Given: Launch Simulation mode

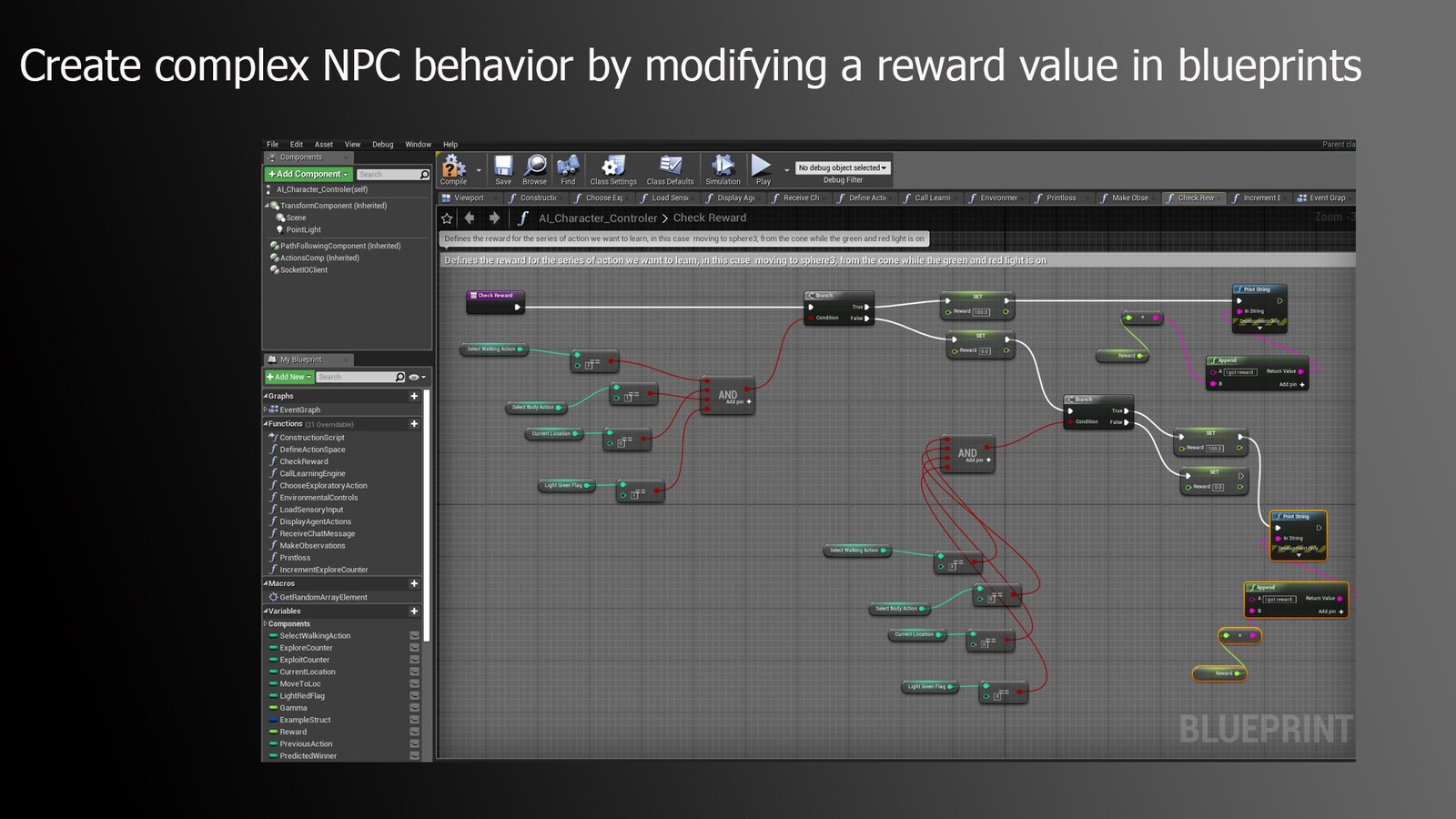Looking at the screenshot, I should pyautogui.click(x=723, y=167).
